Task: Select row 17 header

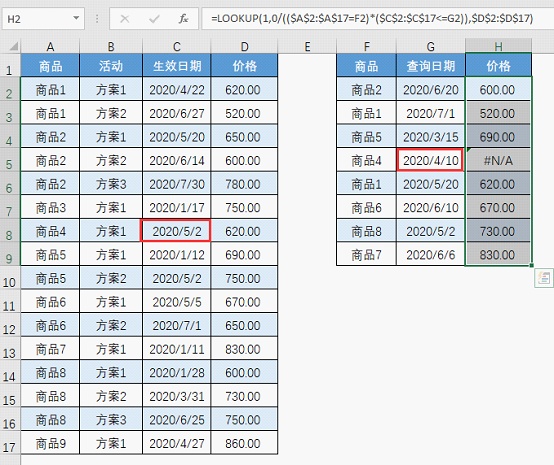Action: 10,443
